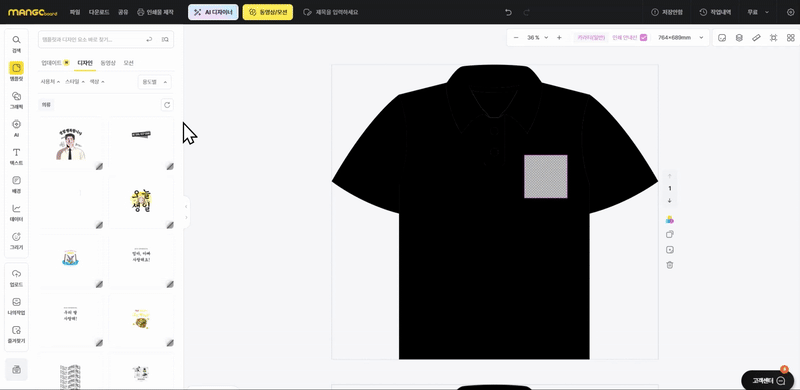This screenshot has height=390, width=800.
Task: Click the colorful page background color icon
Action: click(x=670, y=220)
